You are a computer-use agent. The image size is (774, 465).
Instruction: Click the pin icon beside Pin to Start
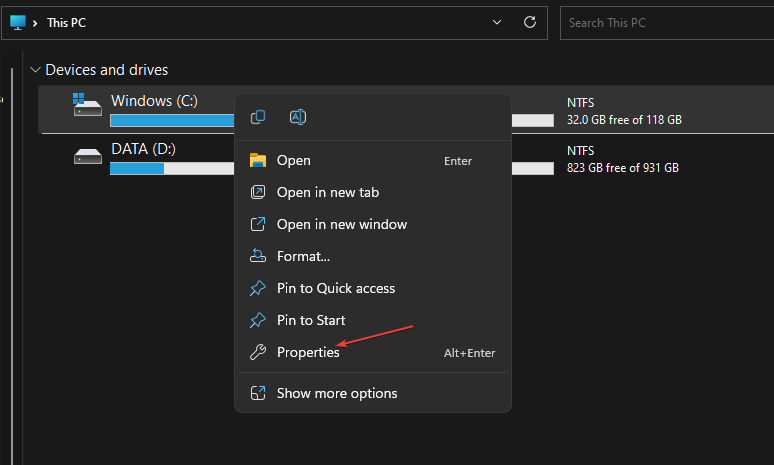pyautogui.click(x=258, y=320)
